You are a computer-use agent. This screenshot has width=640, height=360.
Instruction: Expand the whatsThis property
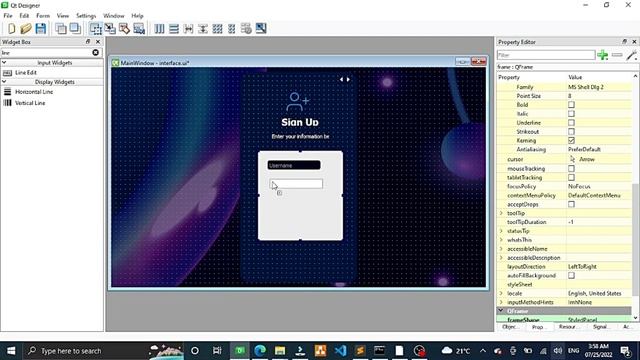501,240
